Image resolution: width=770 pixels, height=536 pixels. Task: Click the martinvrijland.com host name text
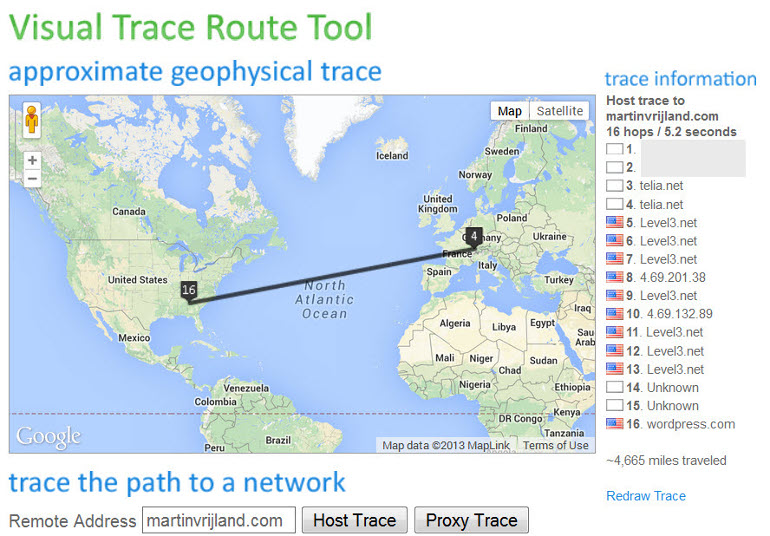(662, 116)
